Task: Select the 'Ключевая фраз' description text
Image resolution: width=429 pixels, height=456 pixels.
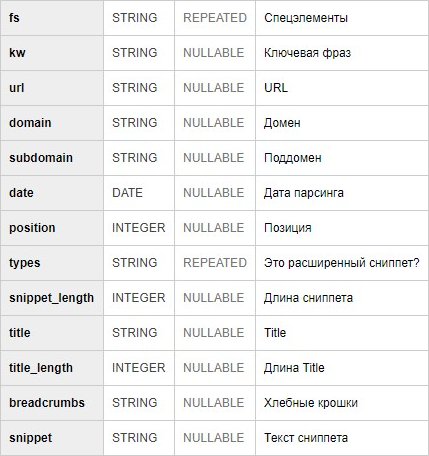Action: [307, 53]
